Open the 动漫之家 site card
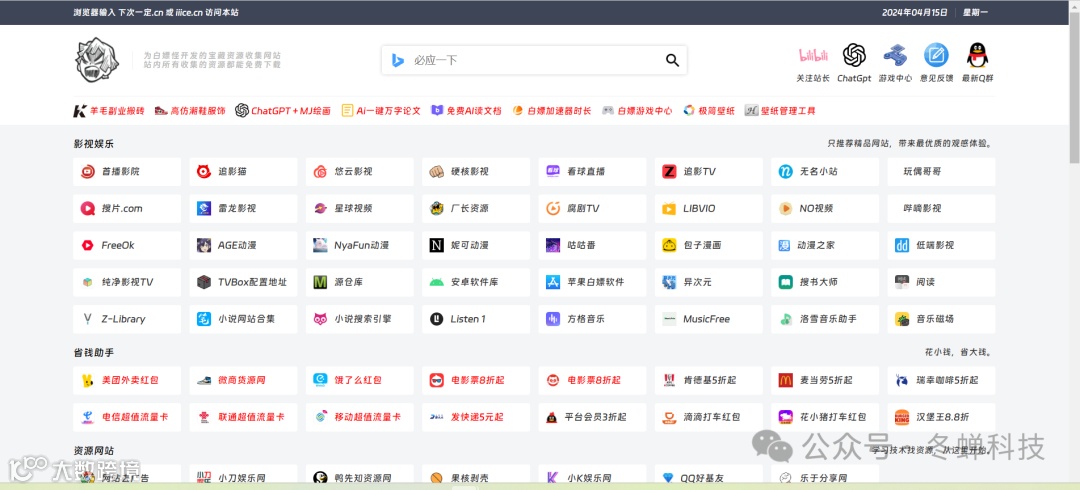 pos(825,245)
